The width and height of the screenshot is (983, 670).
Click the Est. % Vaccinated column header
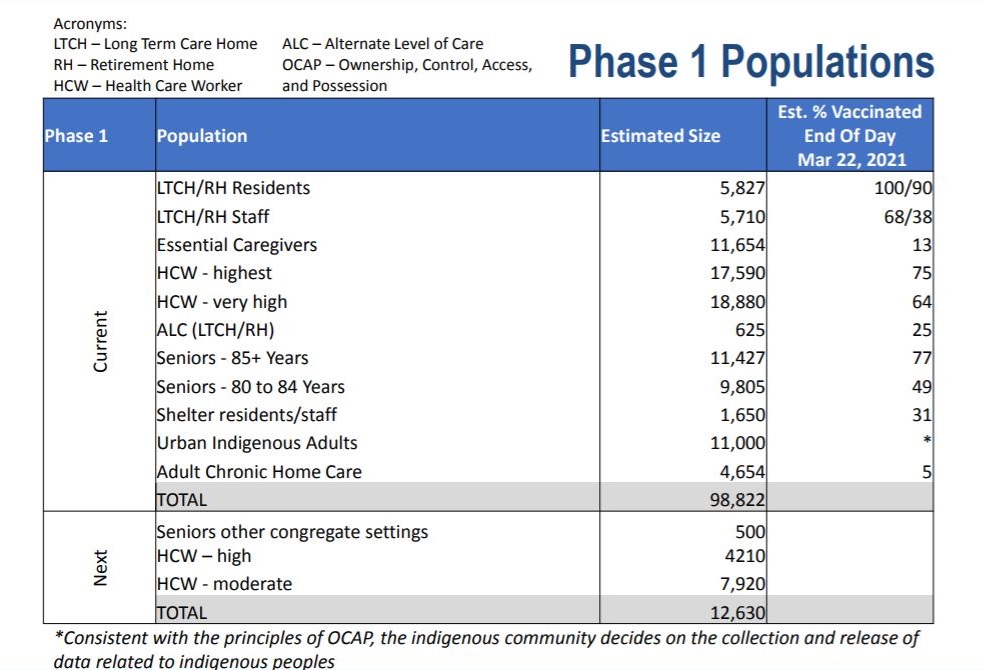849,135
